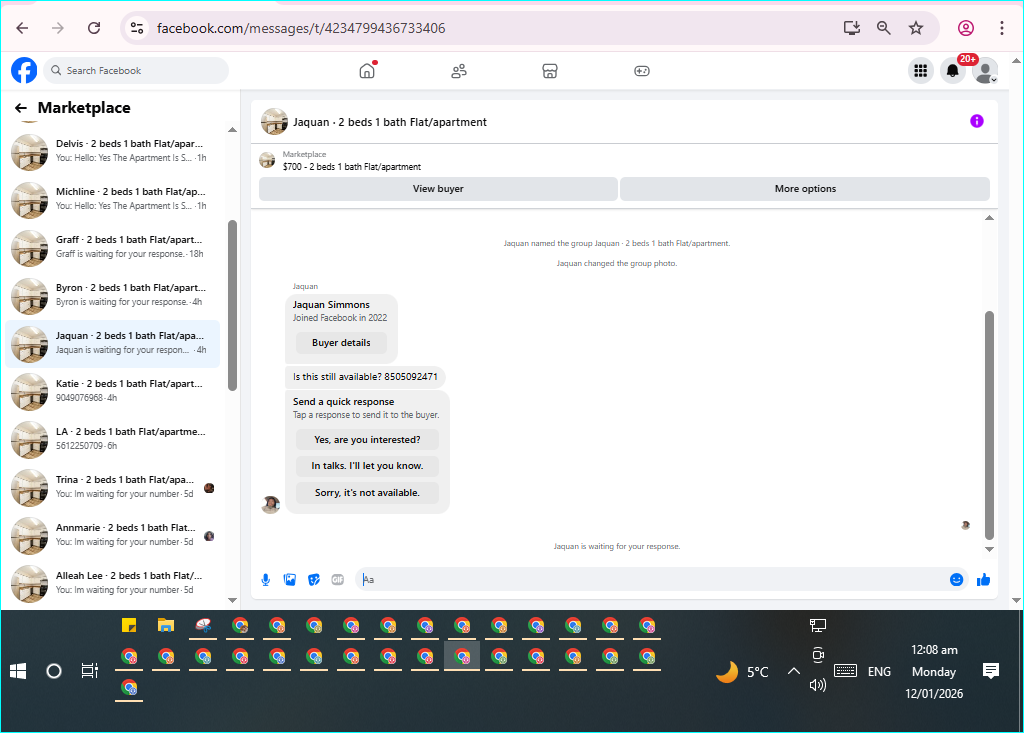Open the Facebook menu grid icon
This screenshot has width=1024, height=733.
pyautogui.click(x=921, y=71)
